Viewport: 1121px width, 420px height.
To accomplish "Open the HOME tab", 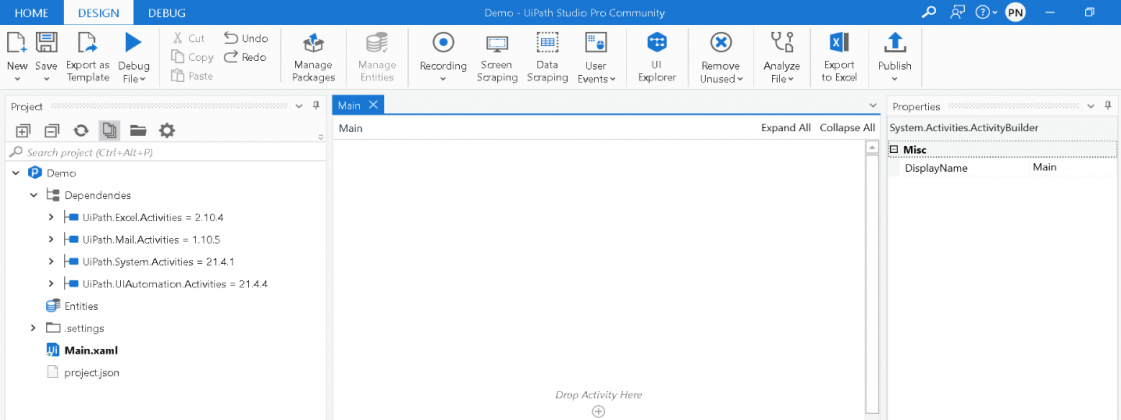I will coord(31,12).
